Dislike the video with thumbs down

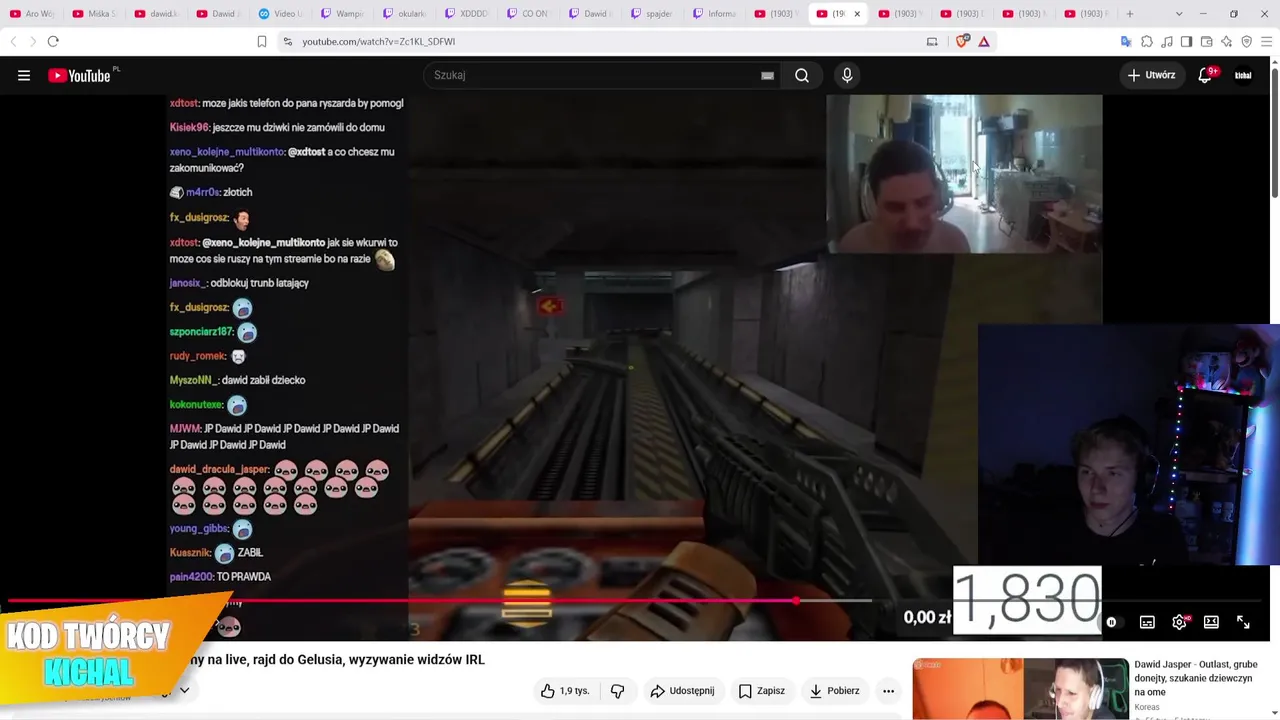coord(617,691)
